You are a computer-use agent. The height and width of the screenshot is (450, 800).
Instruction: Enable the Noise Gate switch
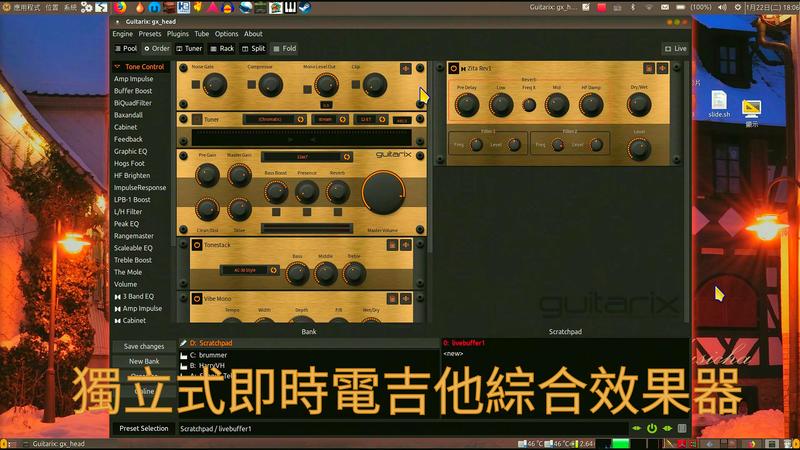pyautogui.click(x=196, y=85)
